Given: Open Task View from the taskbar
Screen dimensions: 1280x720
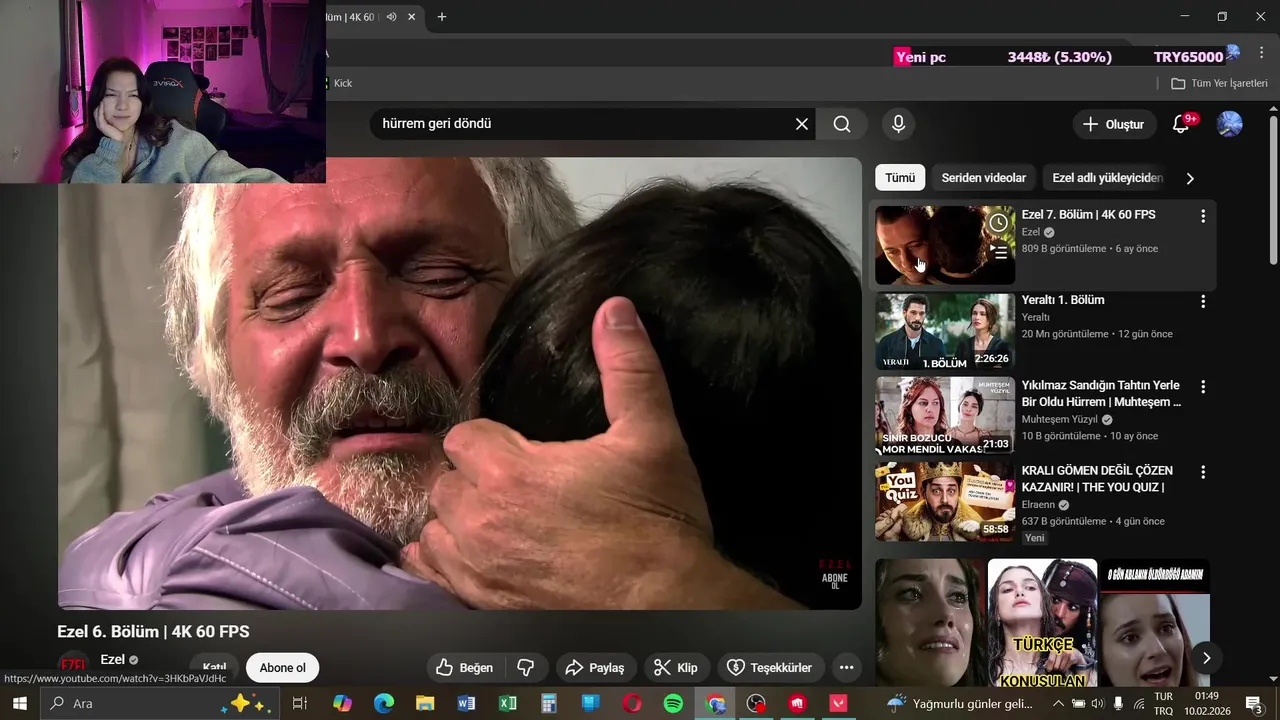Looking at the screenshot, I should tap(299, 704).
